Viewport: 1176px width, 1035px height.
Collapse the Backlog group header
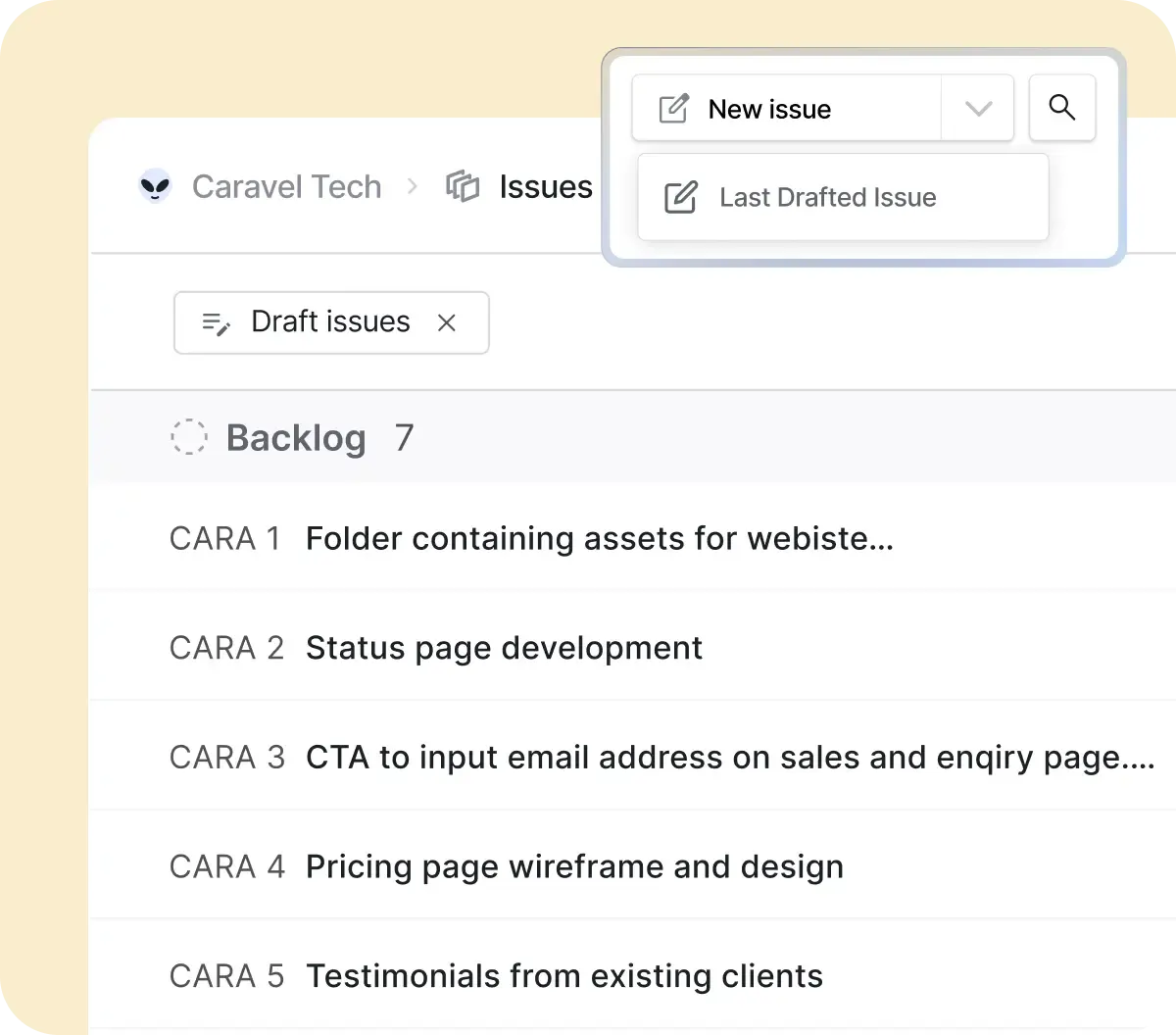coord(296,438)
